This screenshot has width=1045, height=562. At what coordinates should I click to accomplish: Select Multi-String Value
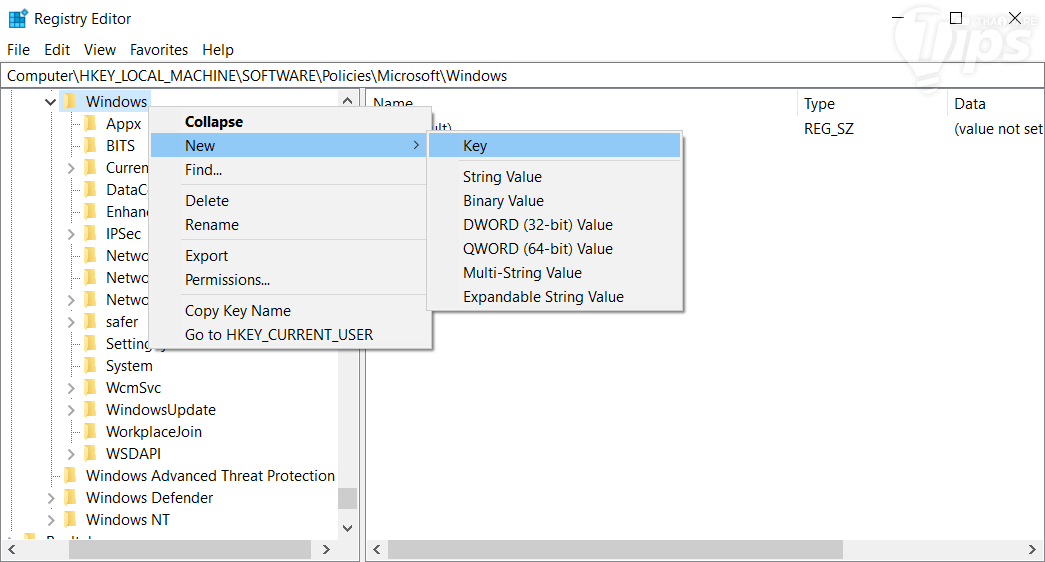tap(554, 273)
